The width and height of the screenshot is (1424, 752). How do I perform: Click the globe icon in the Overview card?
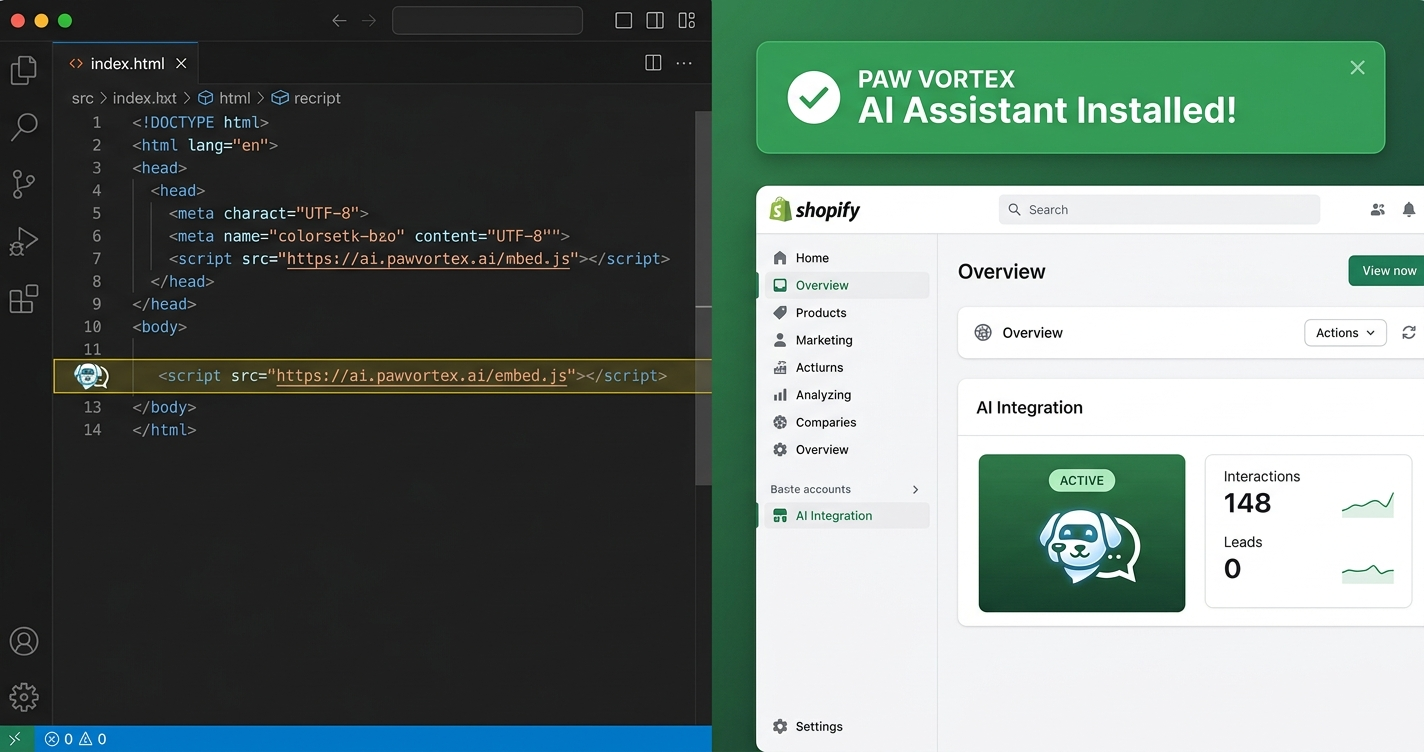click(x=983, y=333)
